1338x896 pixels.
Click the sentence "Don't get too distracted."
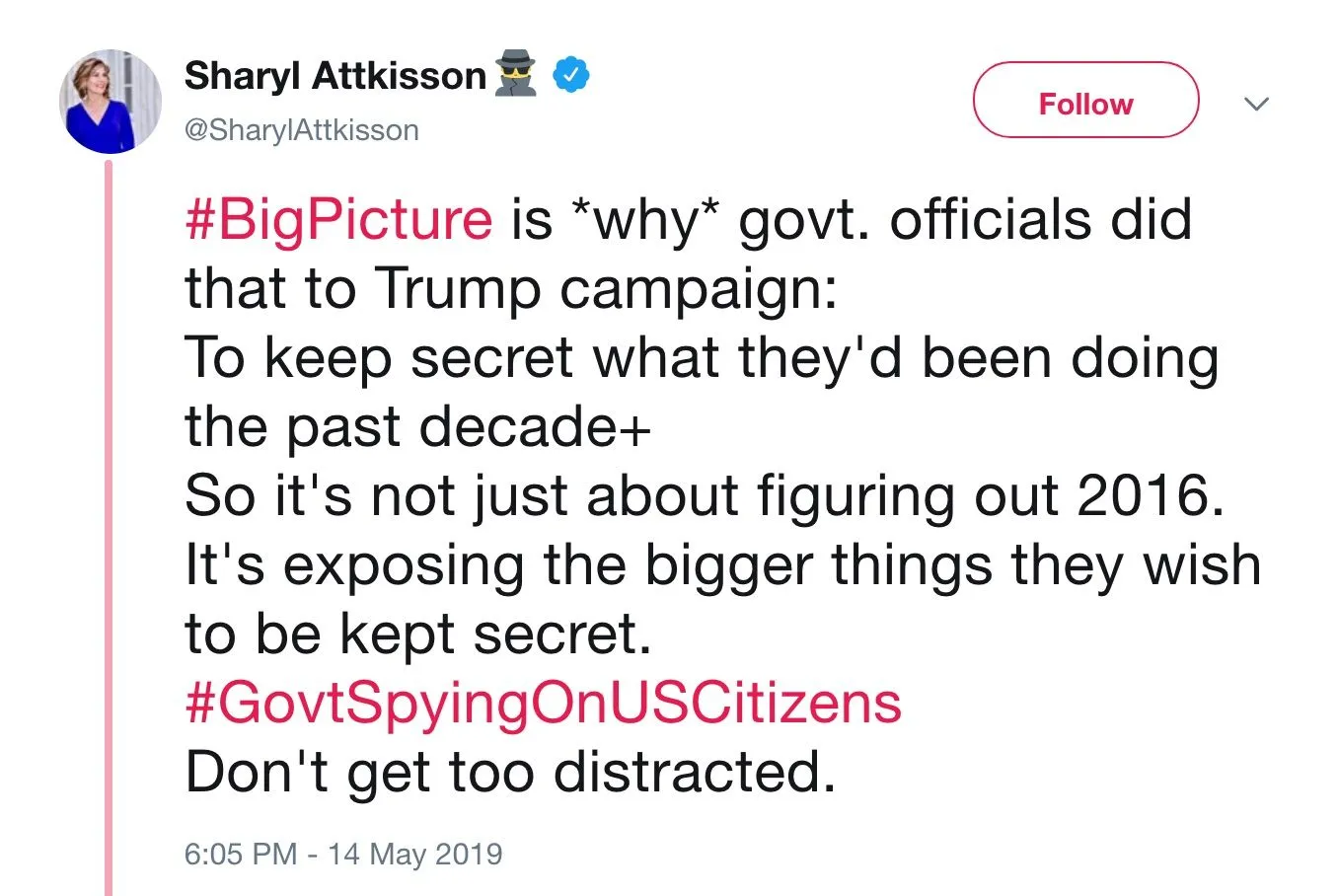point(510,772)
